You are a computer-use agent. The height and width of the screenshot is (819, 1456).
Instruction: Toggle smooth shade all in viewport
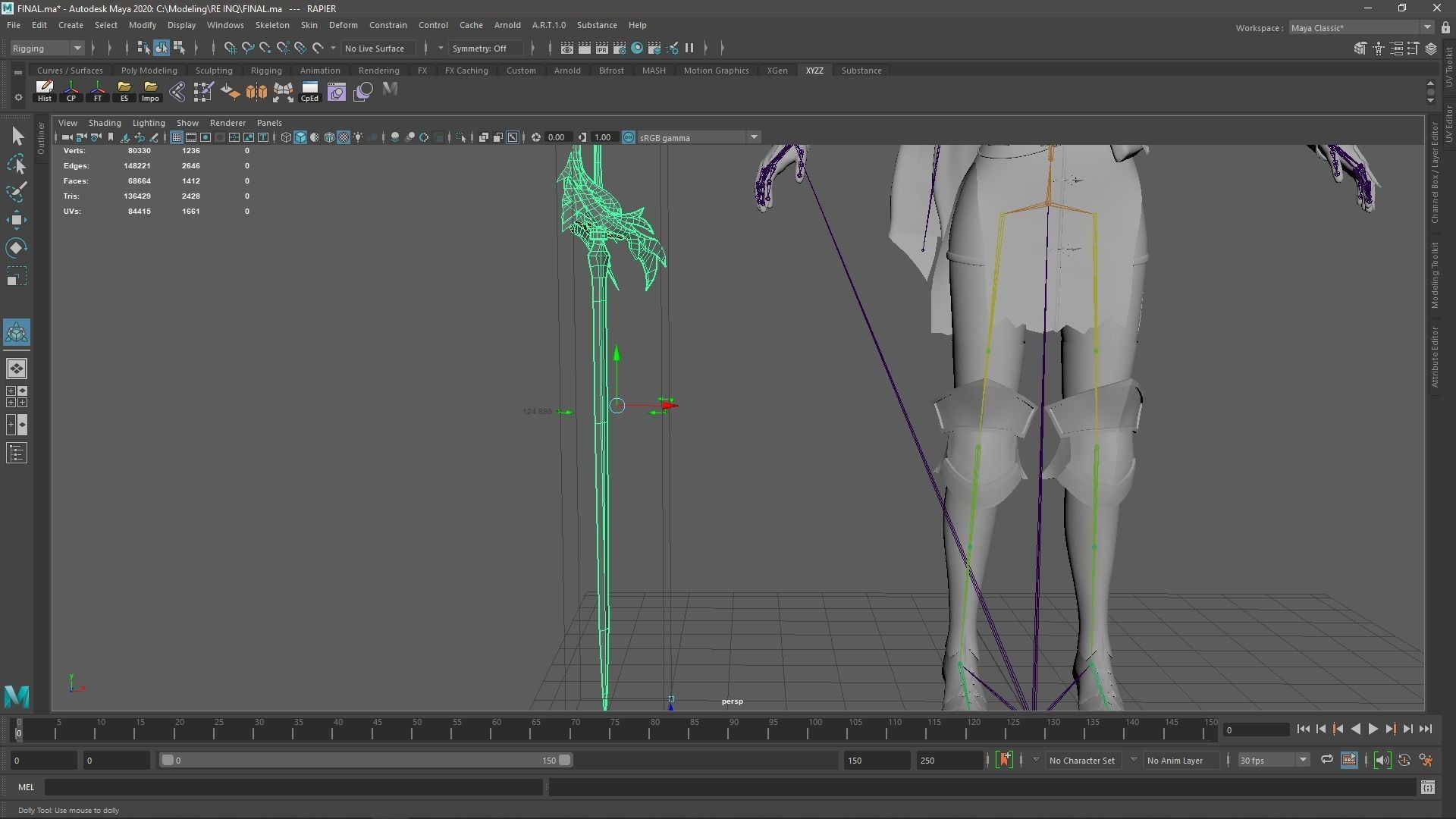pos(300,137)
